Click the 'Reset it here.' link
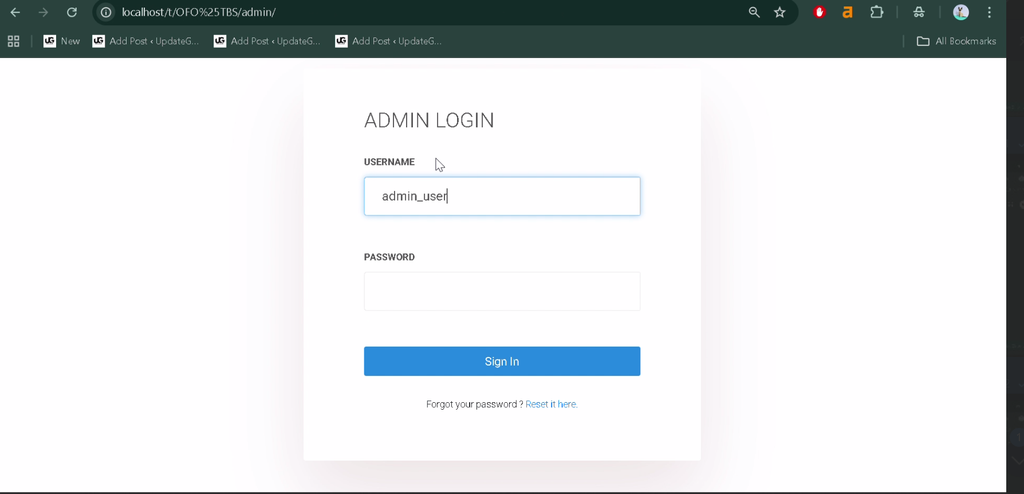The image size is (1024, 494). (551, 404)
